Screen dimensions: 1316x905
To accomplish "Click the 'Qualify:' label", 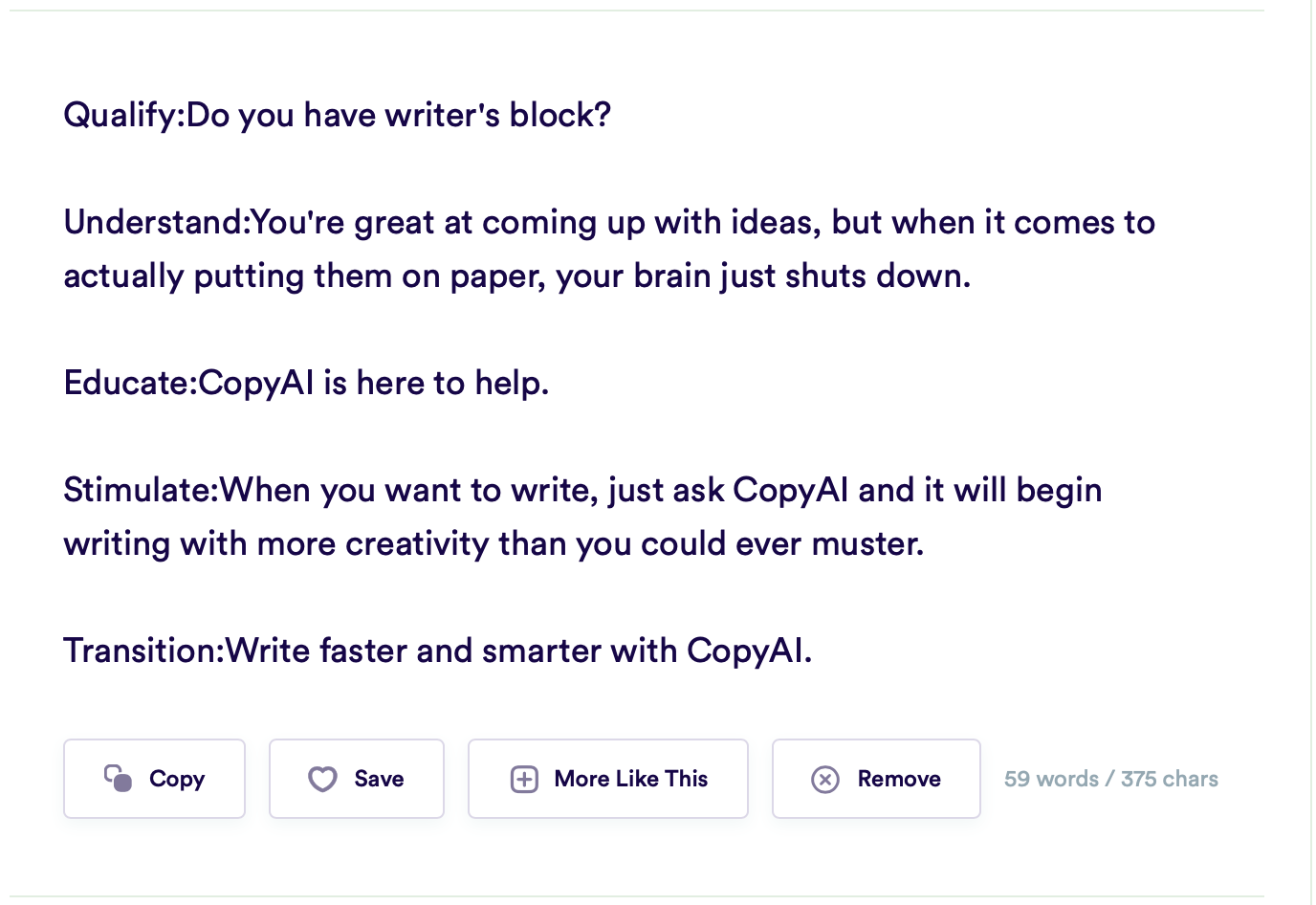I will 124,116.
